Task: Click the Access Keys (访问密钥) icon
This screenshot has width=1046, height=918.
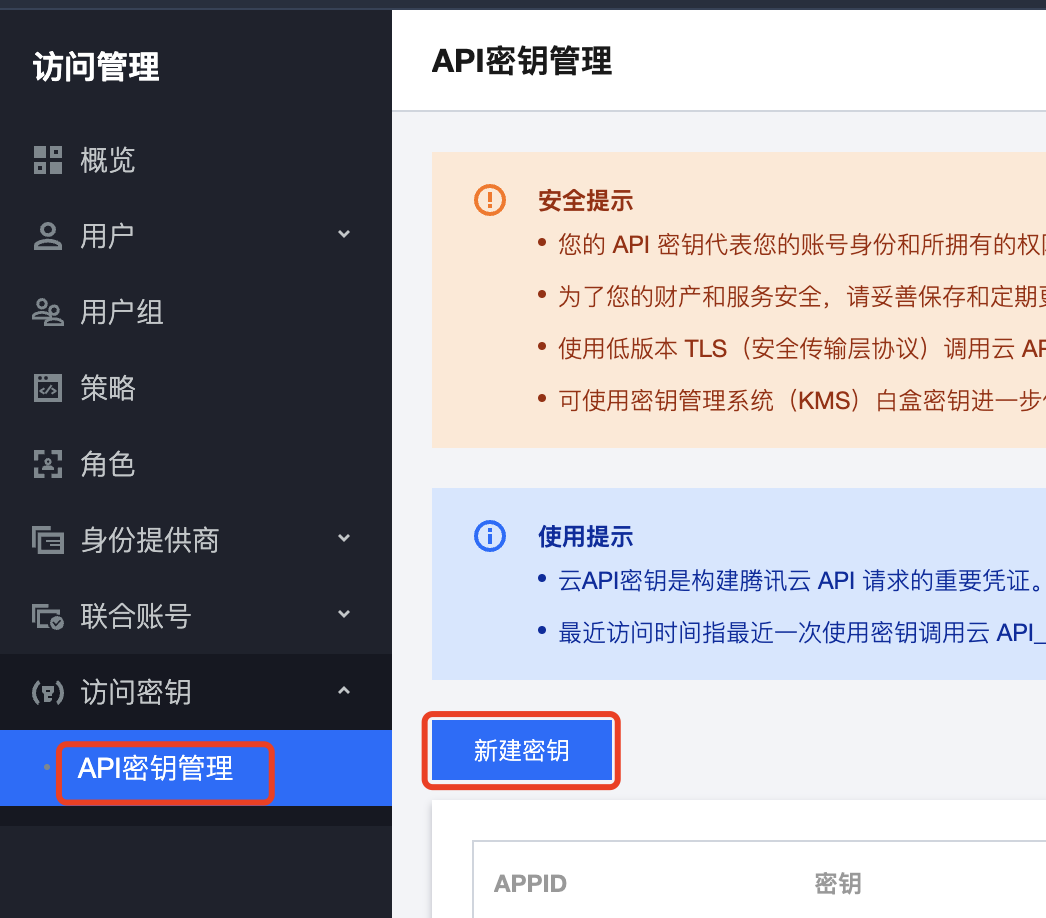Action: point(47,692)
